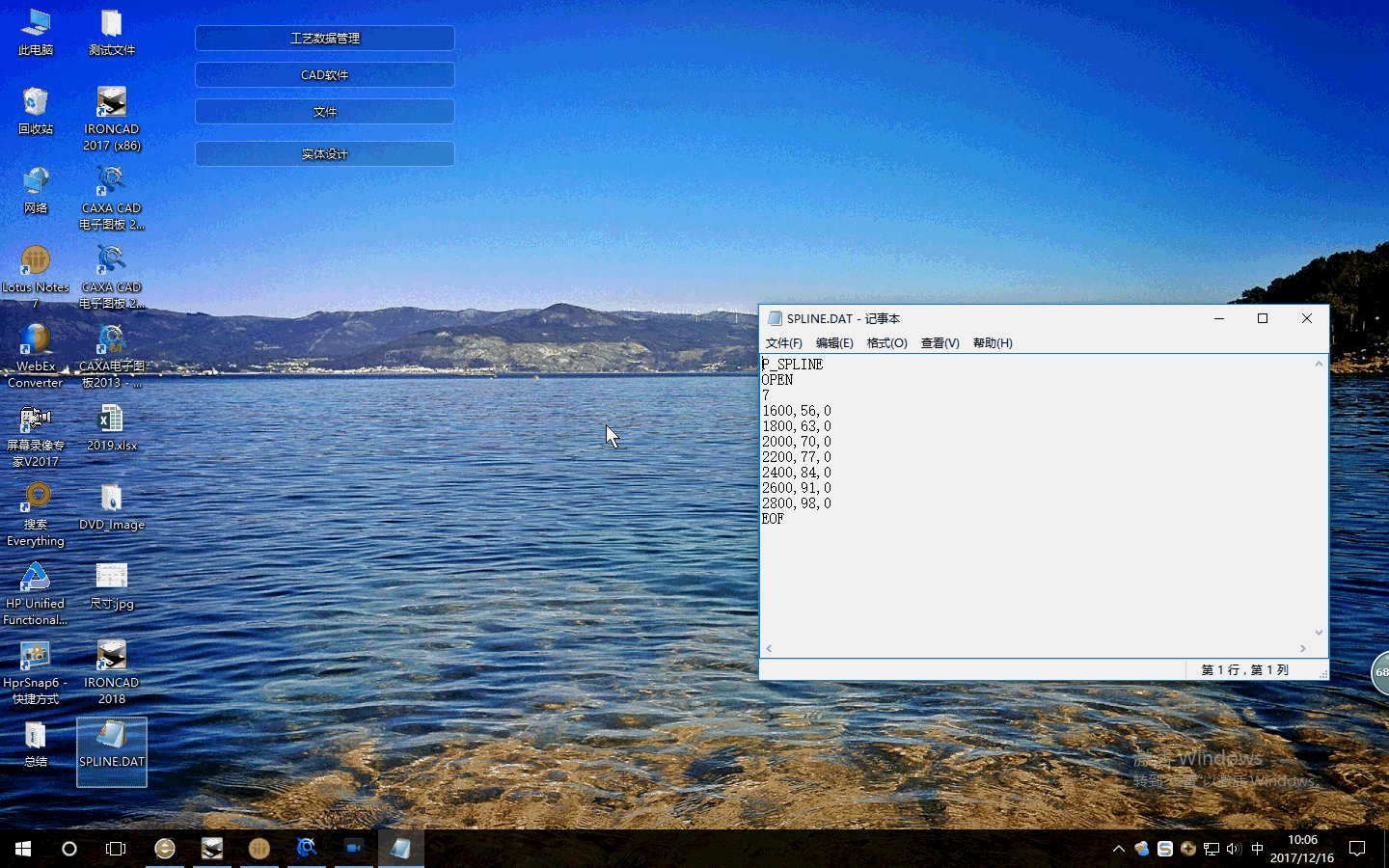Open the Windows Start menu
The width and height of the screenshot is (1389, 868).
point(23,849)
